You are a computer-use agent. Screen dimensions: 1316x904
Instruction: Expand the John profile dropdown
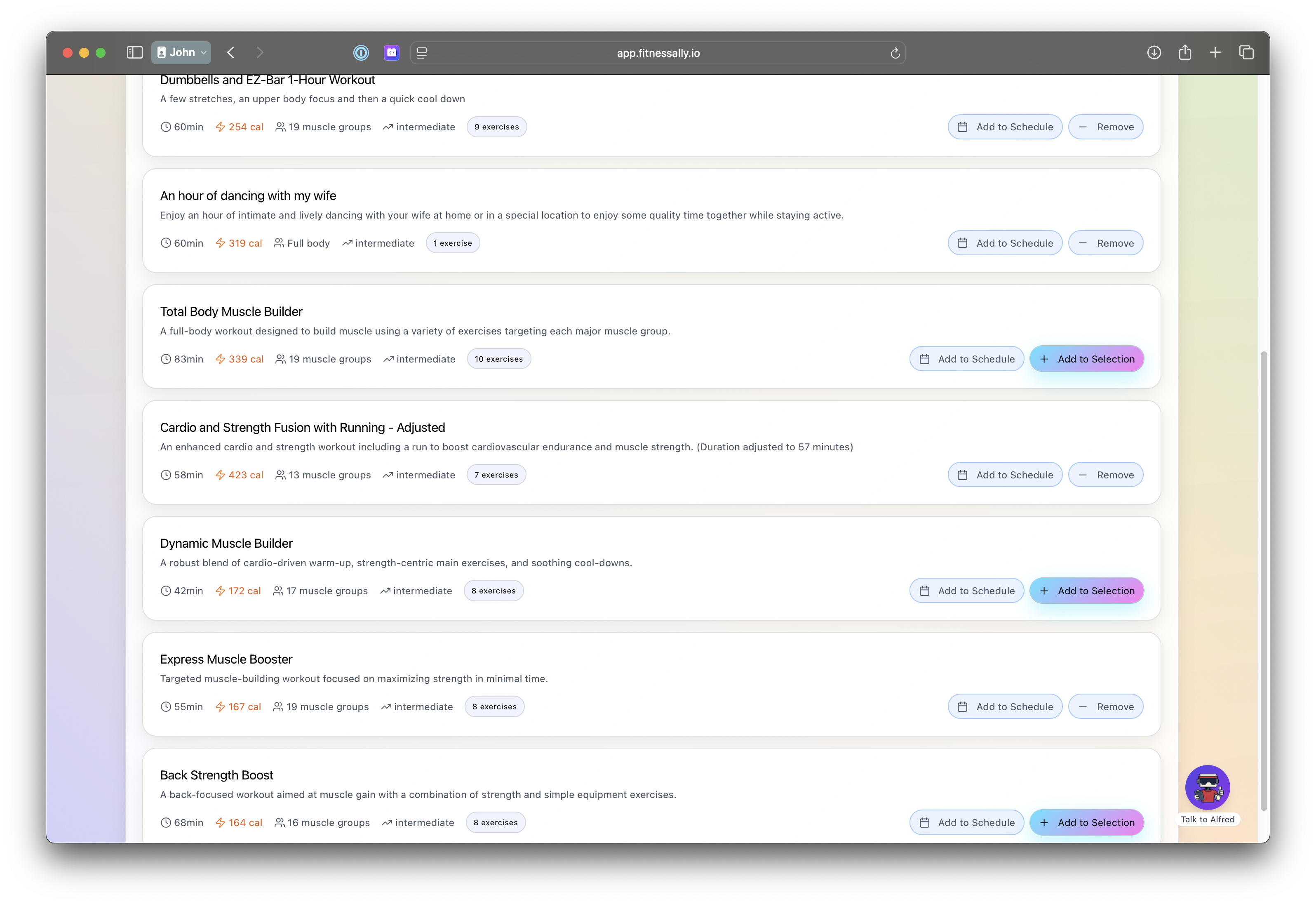pos(181,53)
